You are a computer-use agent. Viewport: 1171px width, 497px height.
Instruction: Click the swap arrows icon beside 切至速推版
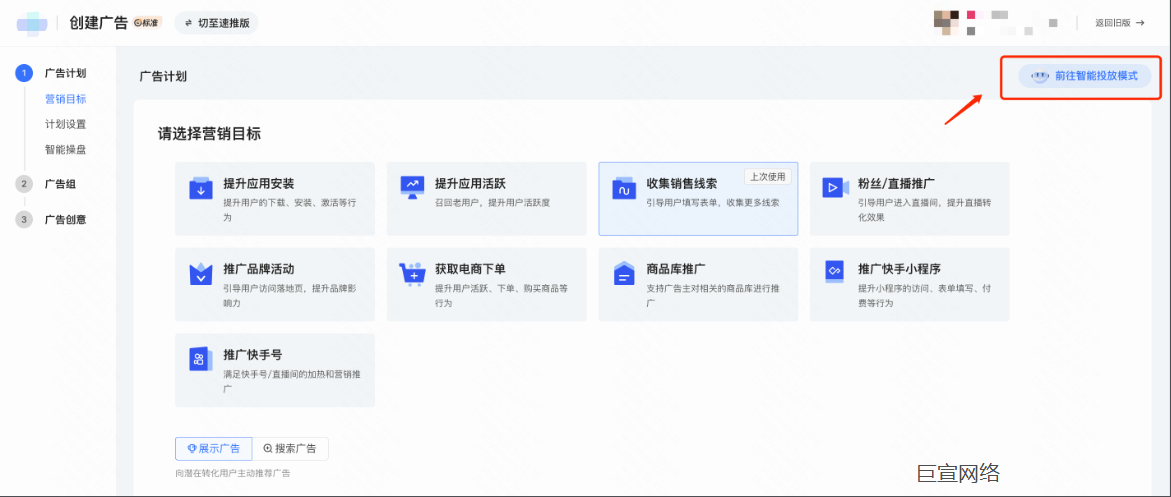188,23
